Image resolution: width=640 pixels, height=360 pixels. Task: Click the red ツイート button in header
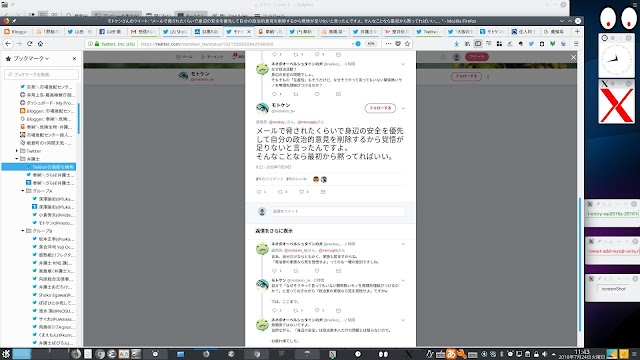476,57
